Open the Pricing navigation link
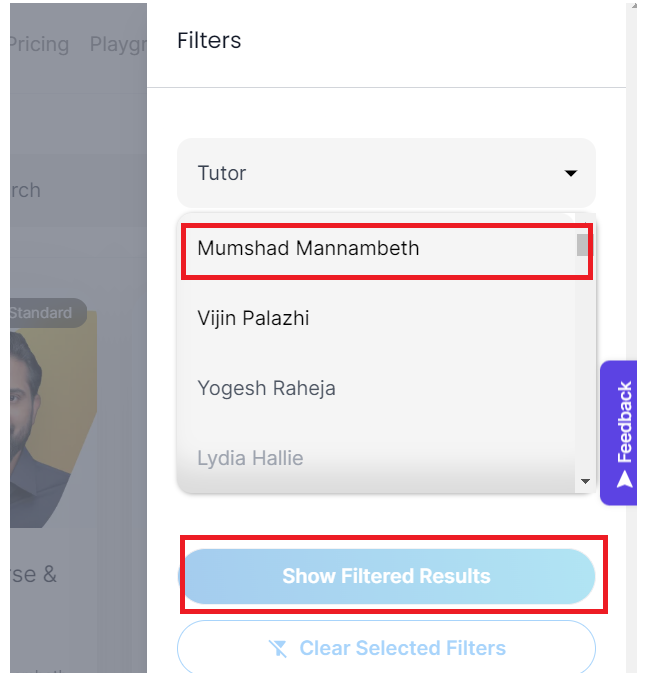This screenshot has height=690, width=651. click(x=39, y=44)
